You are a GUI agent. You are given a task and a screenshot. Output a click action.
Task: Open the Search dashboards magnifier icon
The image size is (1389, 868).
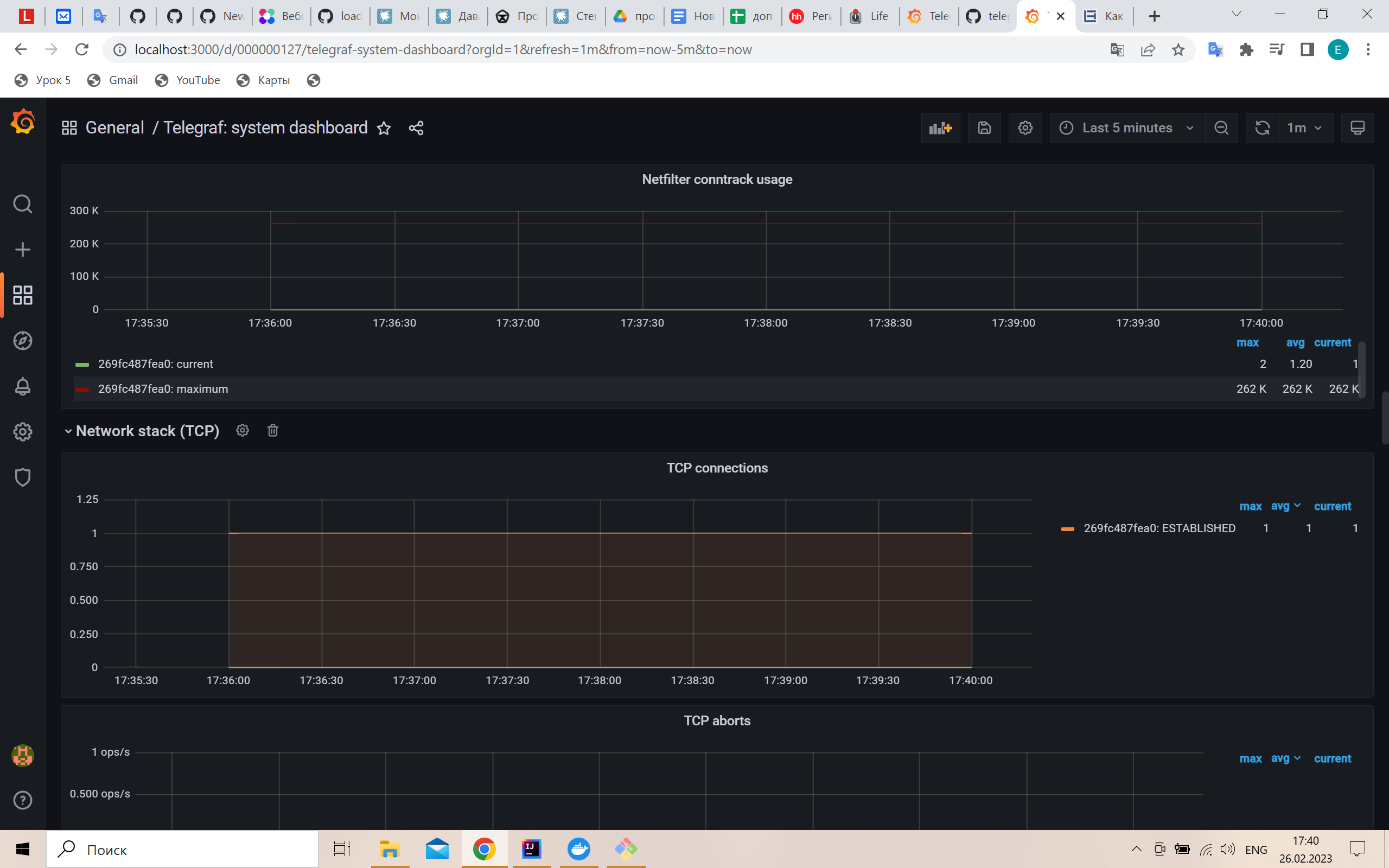(x=22, y=204)
